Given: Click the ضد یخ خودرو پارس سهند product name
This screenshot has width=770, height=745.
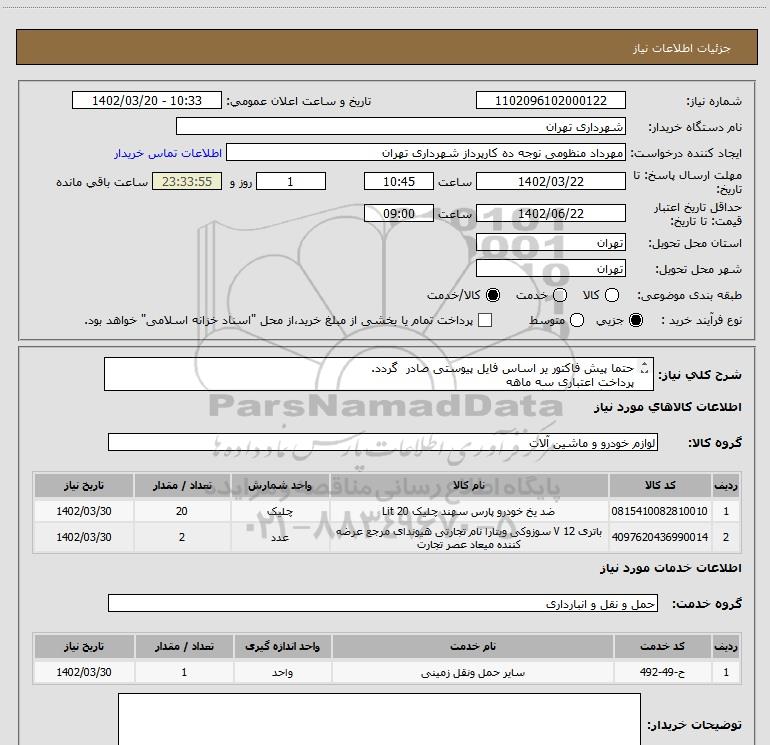Looking at the screenshot, I should pyautogui.click(x=468, y=511).
